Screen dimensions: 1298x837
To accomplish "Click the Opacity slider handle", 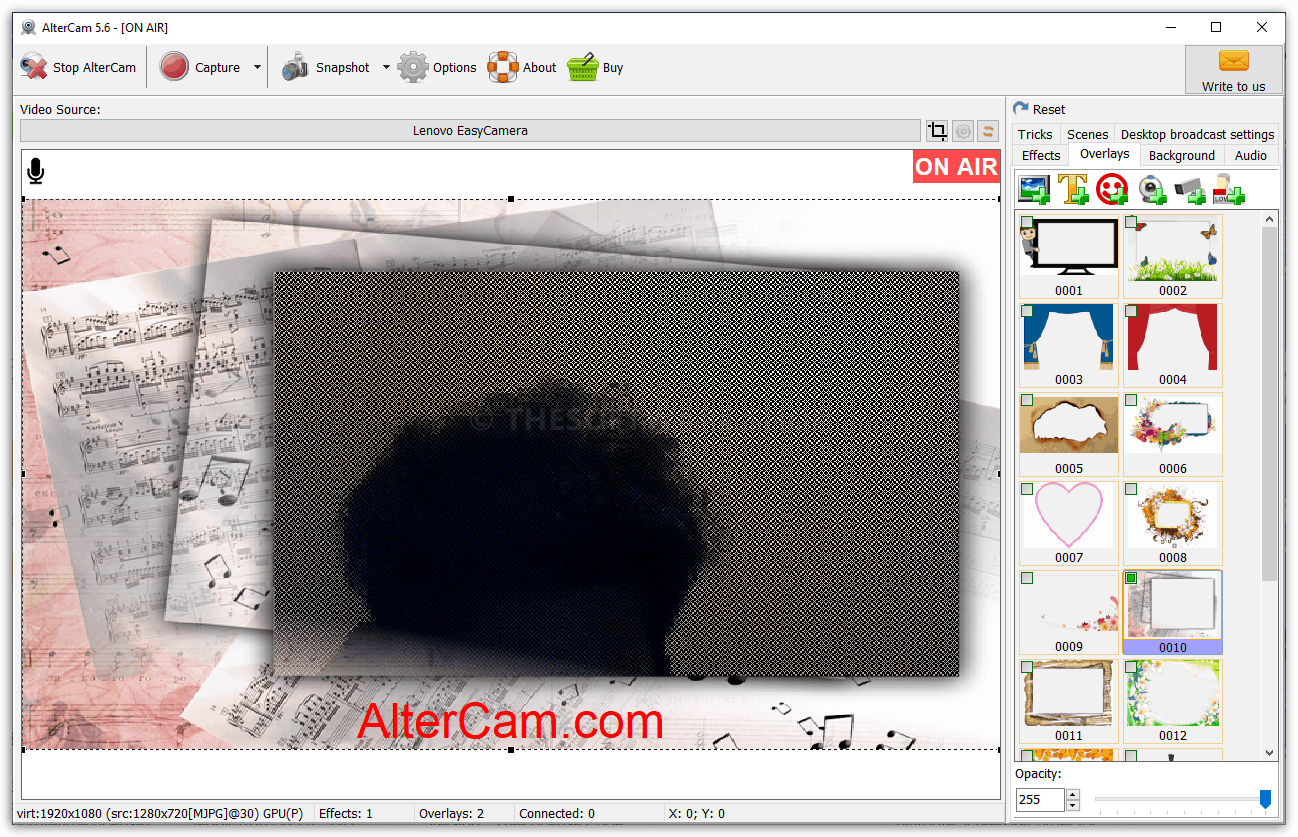I will click(x=1265, y=799).
